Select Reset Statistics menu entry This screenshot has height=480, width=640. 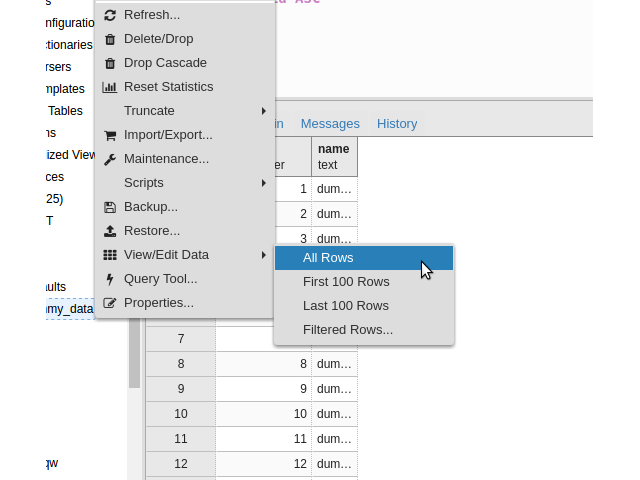184,87
